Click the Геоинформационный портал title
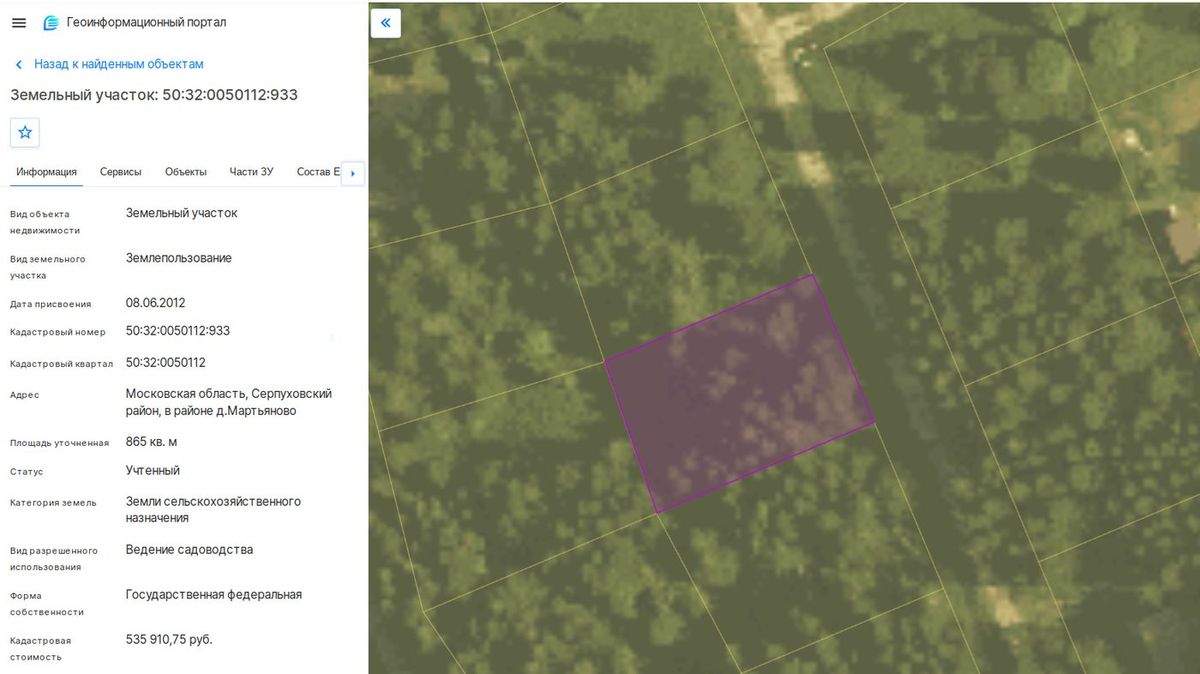 point(146,23)
